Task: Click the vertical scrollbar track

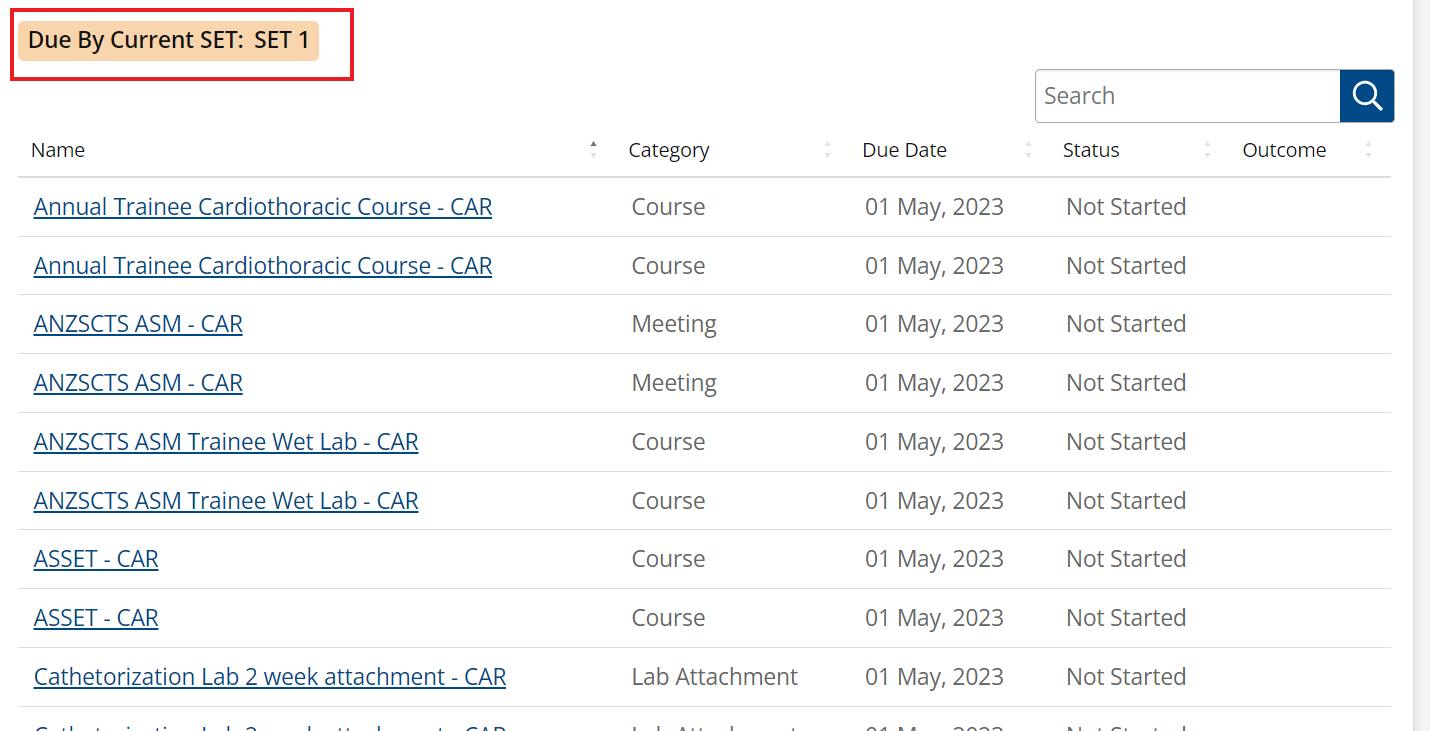Action: (1421, 365)
